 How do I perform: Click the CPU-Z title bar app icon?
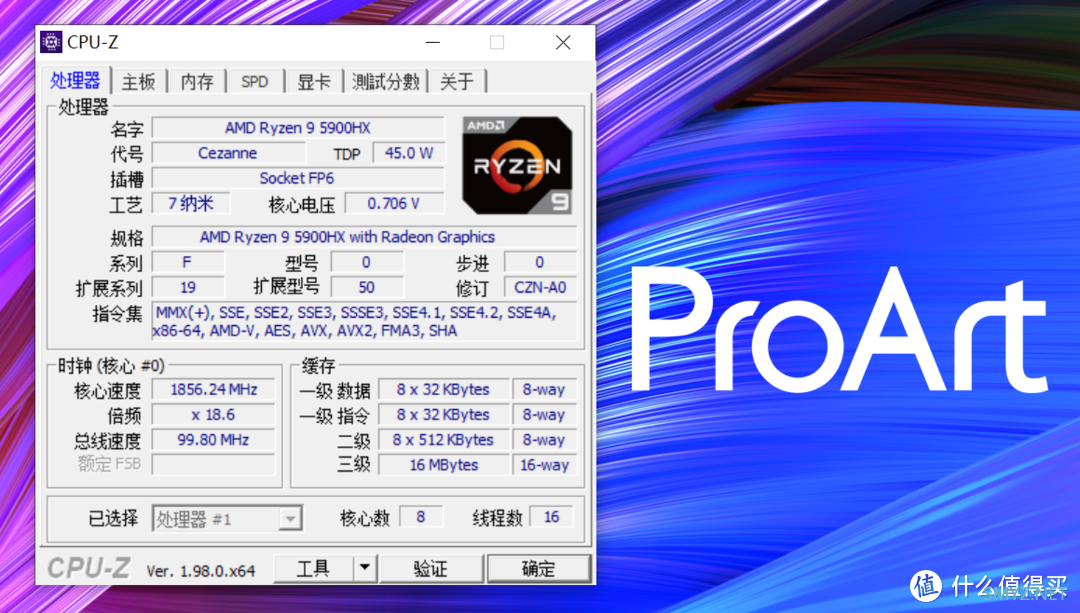coord(51,42)
